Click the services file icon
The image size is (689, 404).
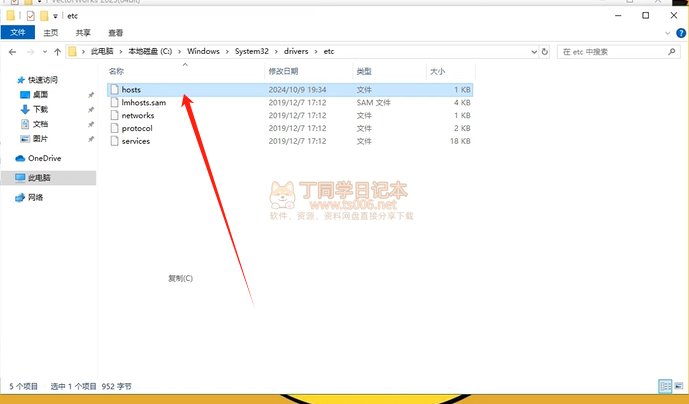click(x=114, y=141)
